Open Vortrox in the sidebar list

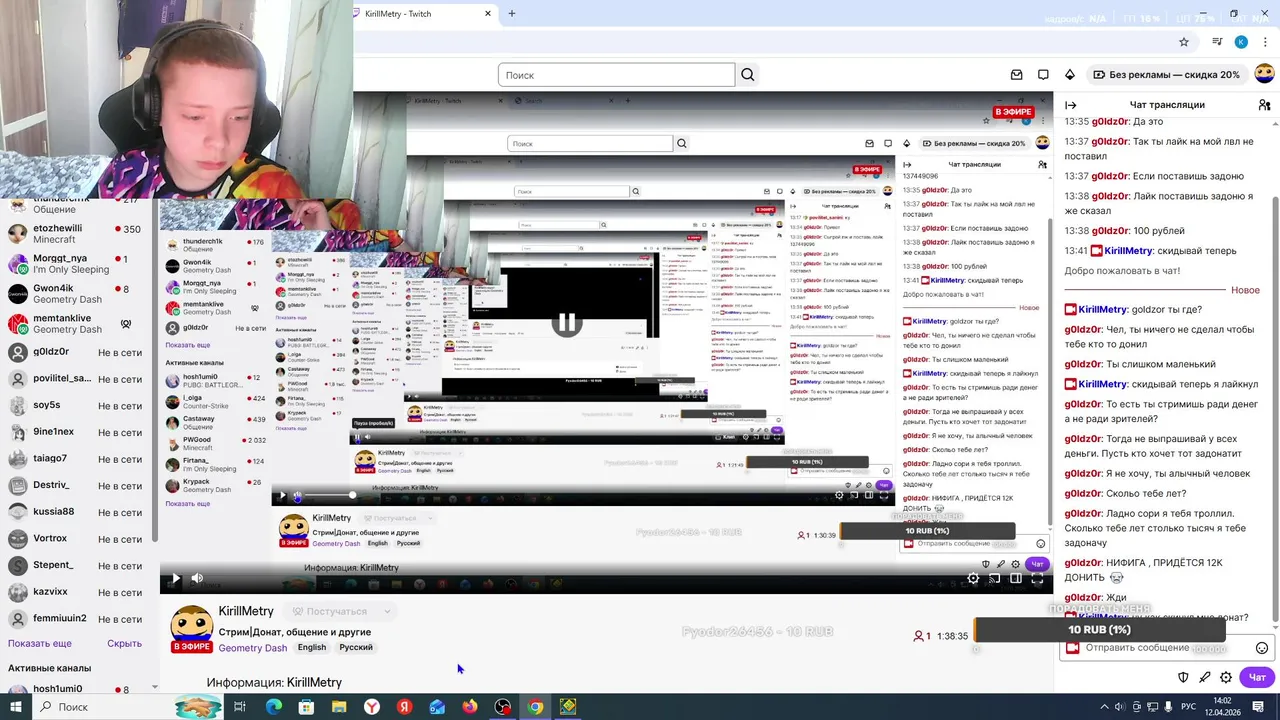click(x=77, y=538)
